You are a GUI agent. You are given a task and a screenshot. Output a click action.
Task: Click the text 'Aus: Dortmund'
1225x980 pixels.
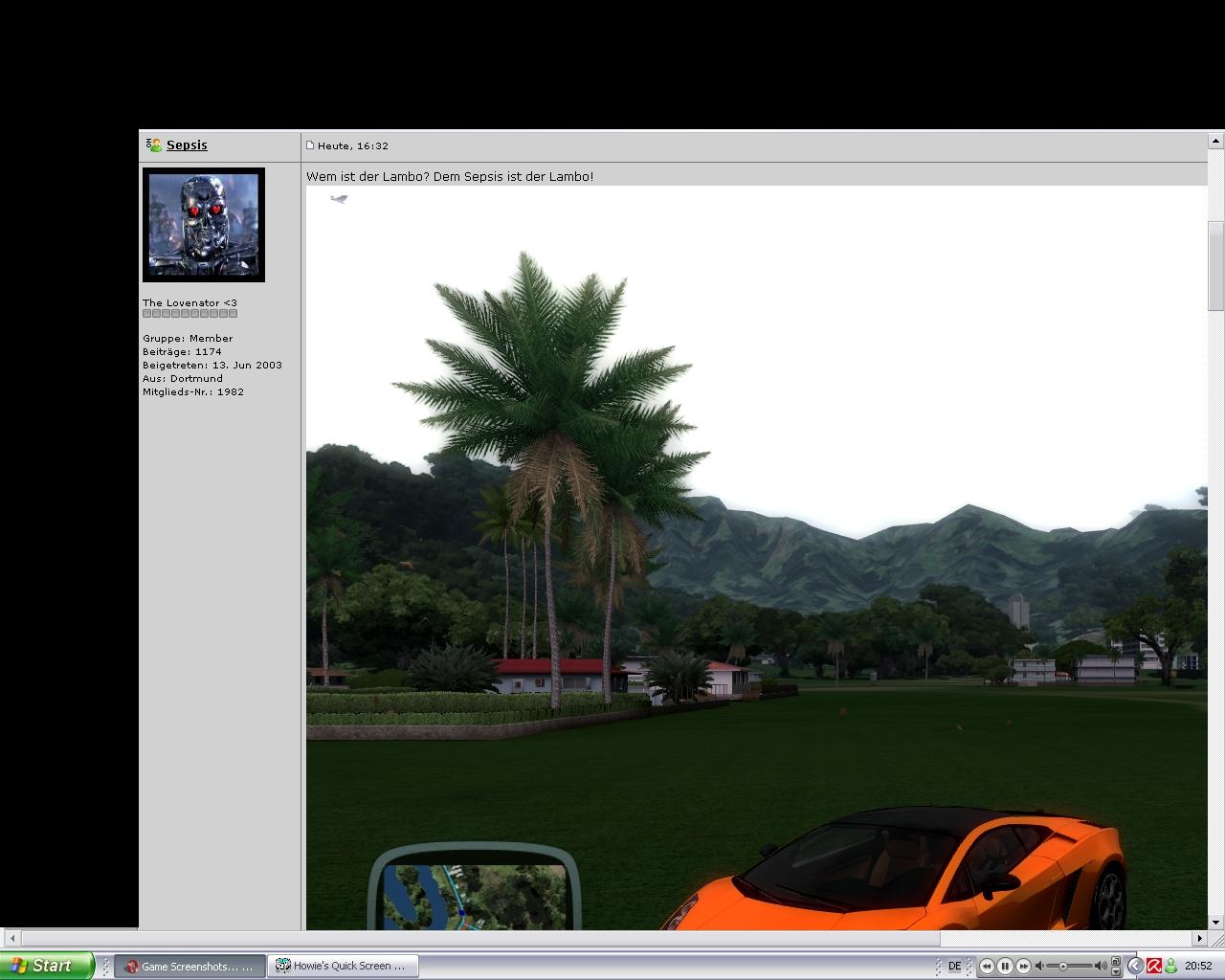(183, 378)
